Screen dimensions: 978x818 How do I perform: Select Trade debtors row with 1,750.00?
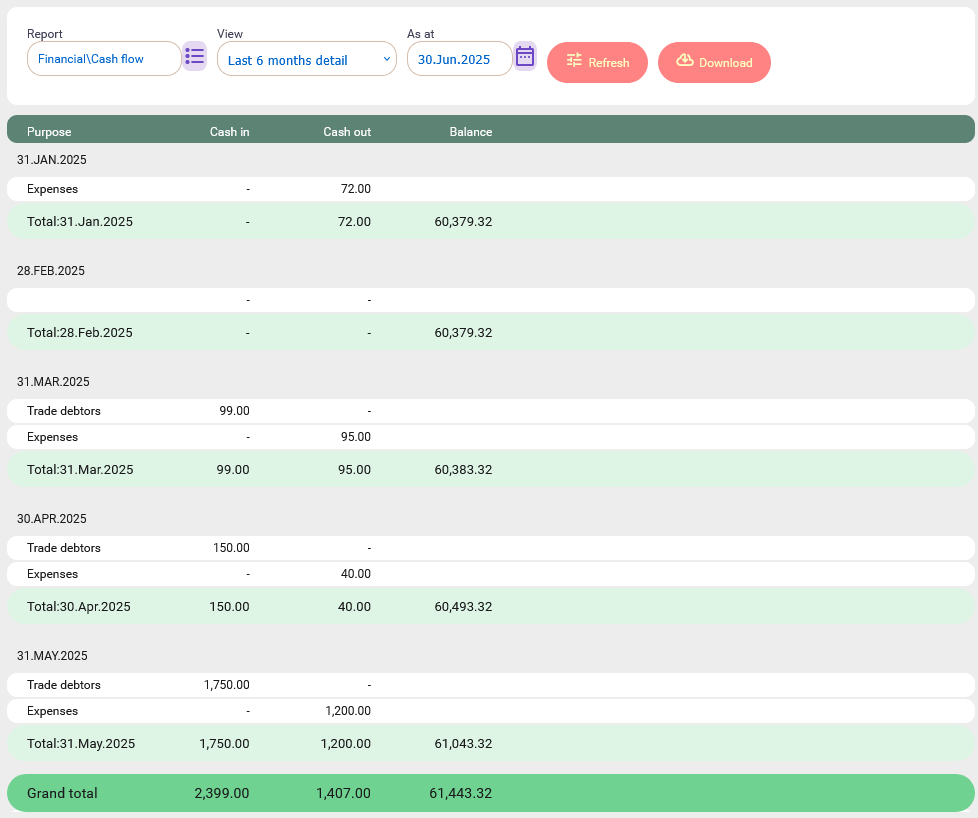491,685
